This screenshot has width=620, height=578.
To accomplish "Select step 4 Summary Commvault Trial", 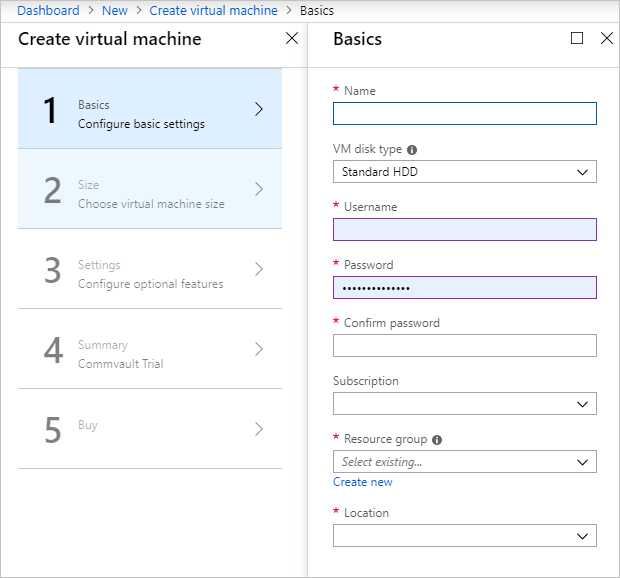I will 150,349.
